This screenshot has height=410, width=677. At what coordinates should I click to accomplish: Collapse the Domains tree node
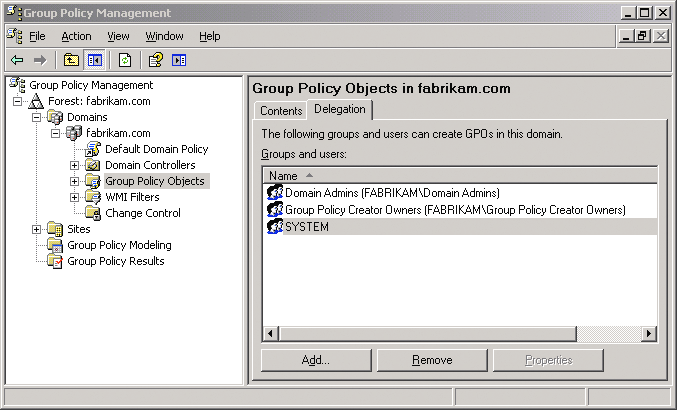pos(36,117)
